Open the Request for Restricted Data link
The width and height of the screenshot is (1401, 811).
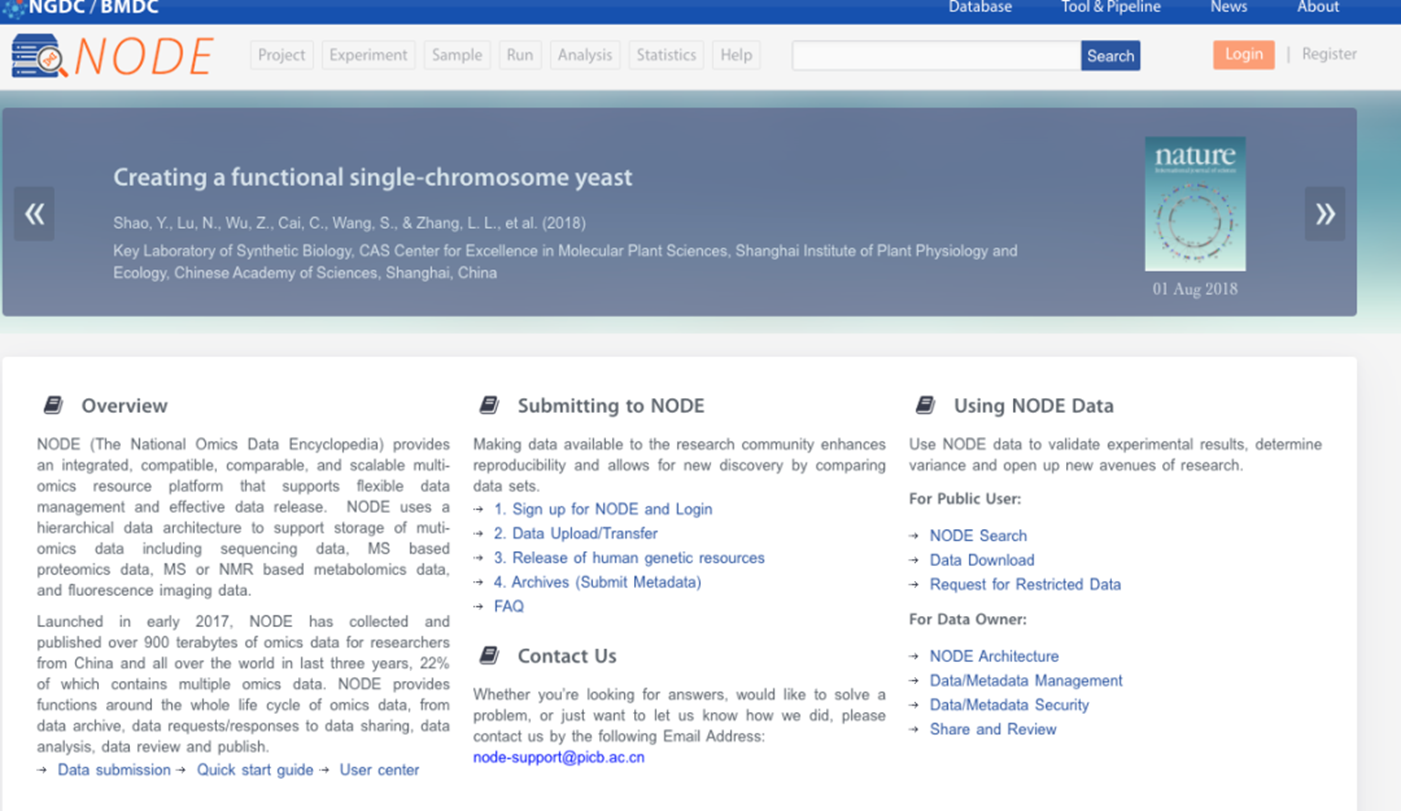tap(1025, 584)
